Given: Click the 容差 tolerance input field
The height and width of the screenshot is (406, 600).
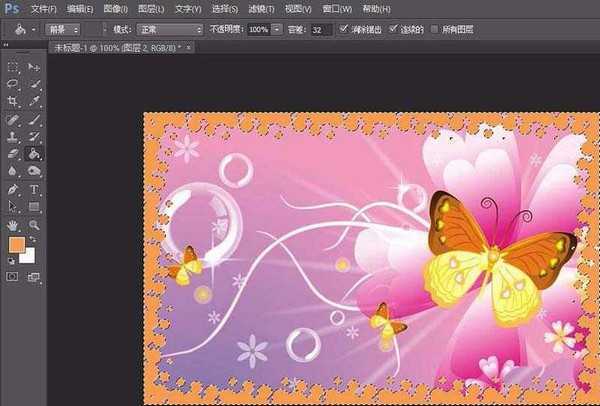Looking at the screenshot, I should point(322,31).
